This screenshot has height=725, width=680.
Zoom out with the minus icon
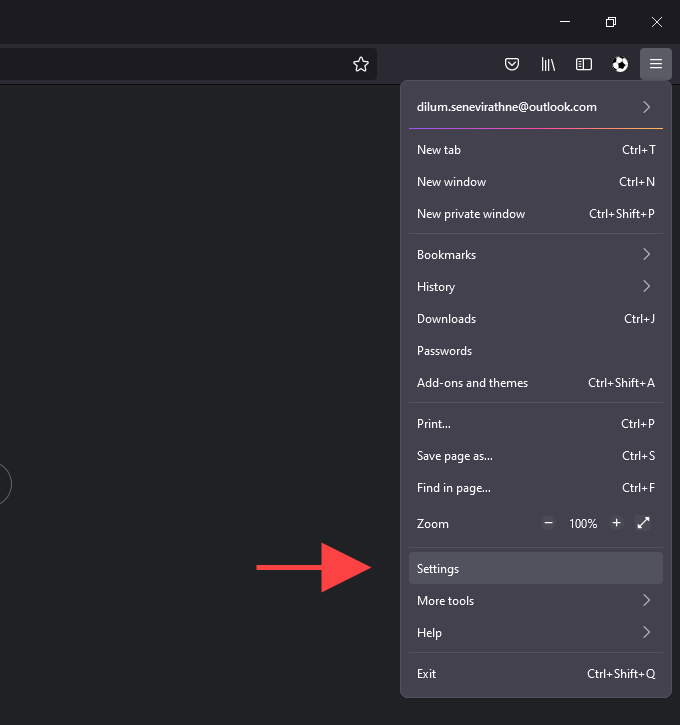click(548, 523)
